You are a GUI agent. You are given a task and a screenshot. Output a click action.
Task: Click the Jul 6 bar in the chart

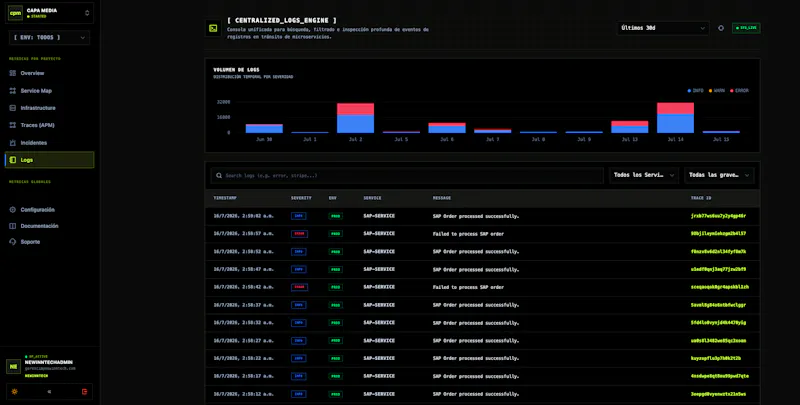point(447,128)
